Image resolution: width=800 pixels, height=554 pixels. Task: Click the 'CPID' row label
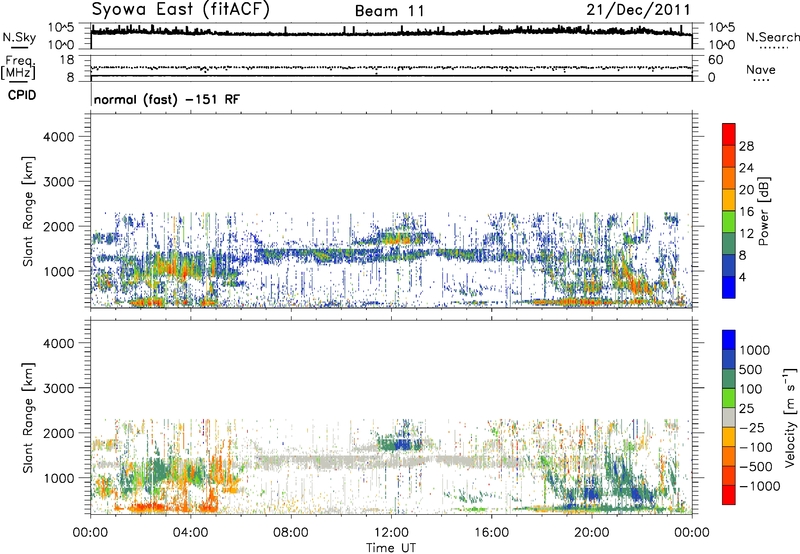(x=22, y=95)
